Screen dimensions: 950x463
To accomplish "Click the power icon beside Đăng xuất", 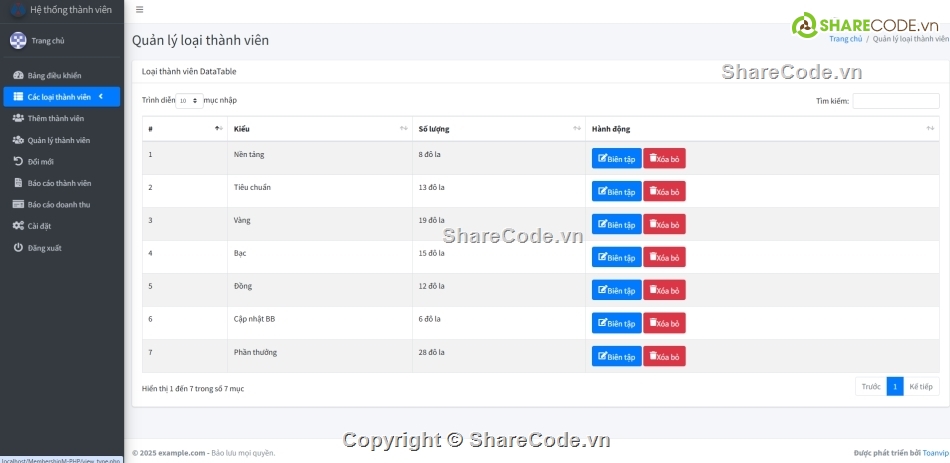I will [x=18, y=247].
